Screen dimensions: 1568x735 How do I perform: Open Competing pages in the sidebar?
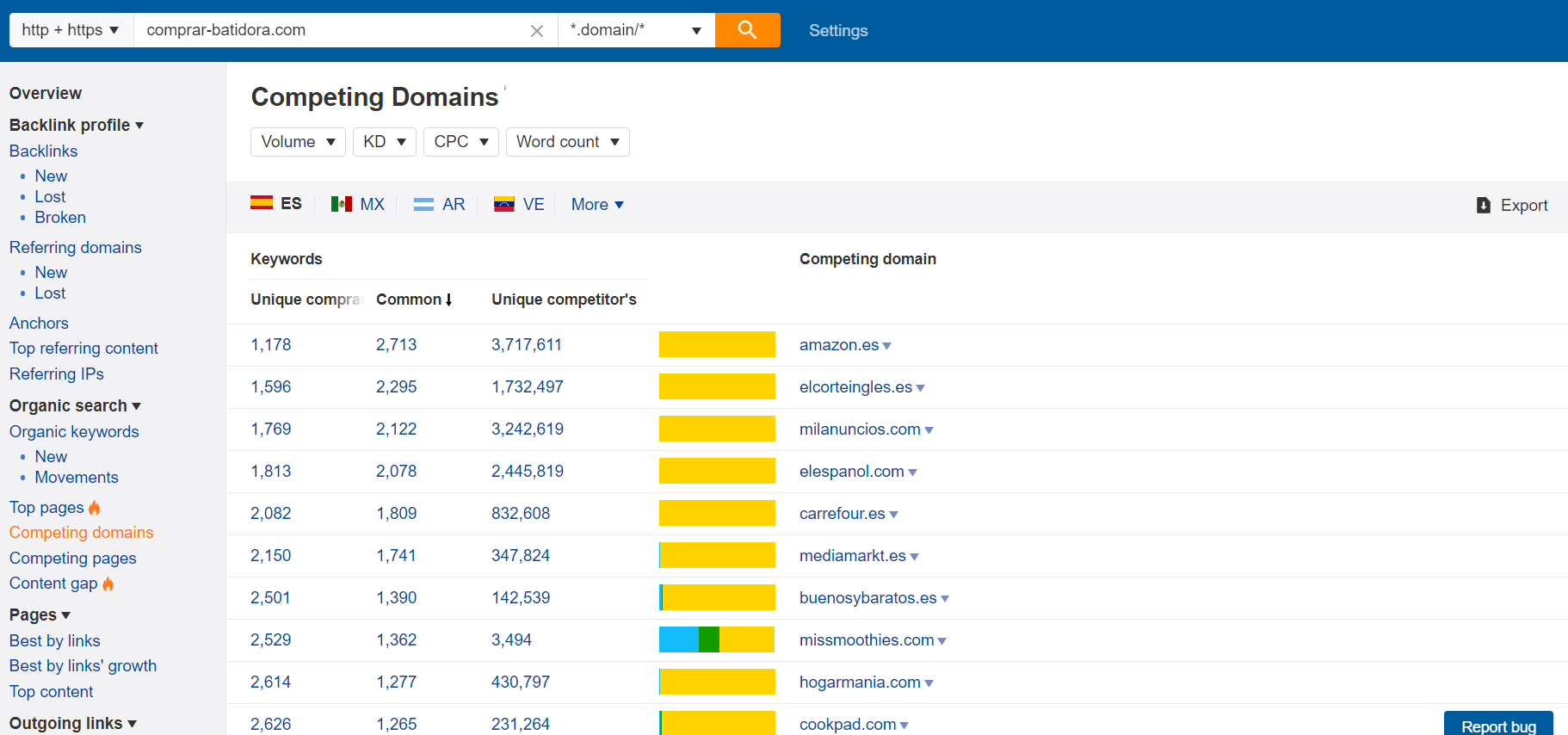pos(73,558)
